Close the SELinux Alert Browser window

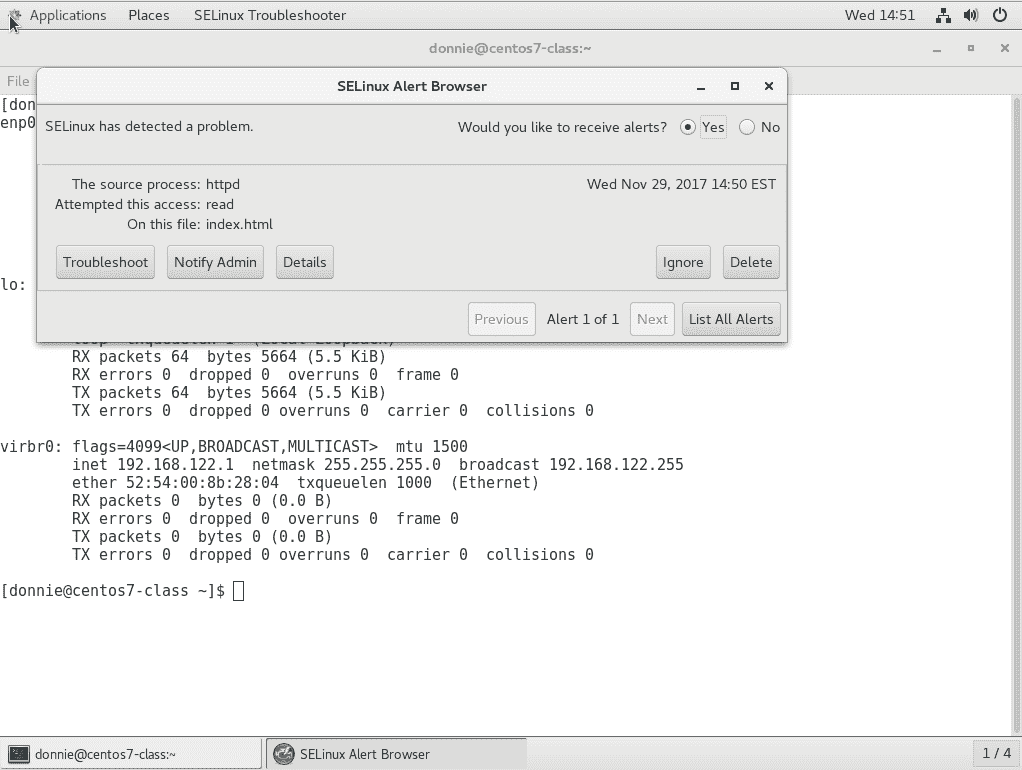(x=769, y=86)
